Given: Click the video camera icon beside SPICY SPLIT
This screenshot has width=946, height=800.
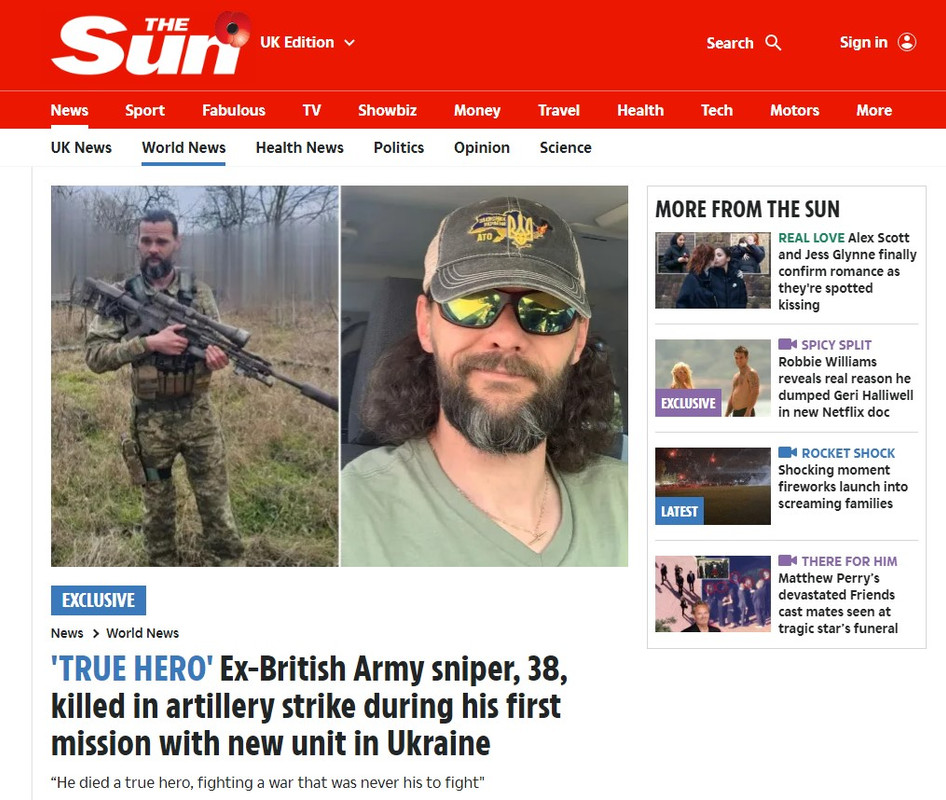Looking at the screenshot, I should tap(787, 344).
